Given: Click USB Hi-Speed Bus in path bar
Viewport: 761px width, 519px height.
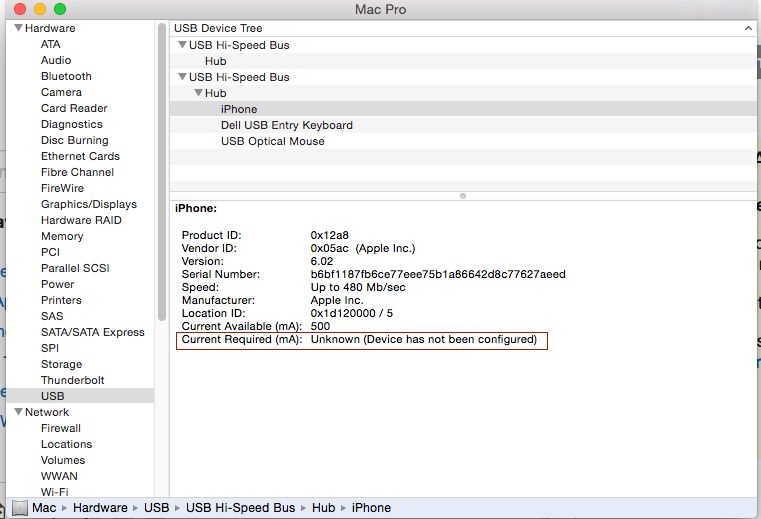Looking at the screenshot, I should (240, 508).
